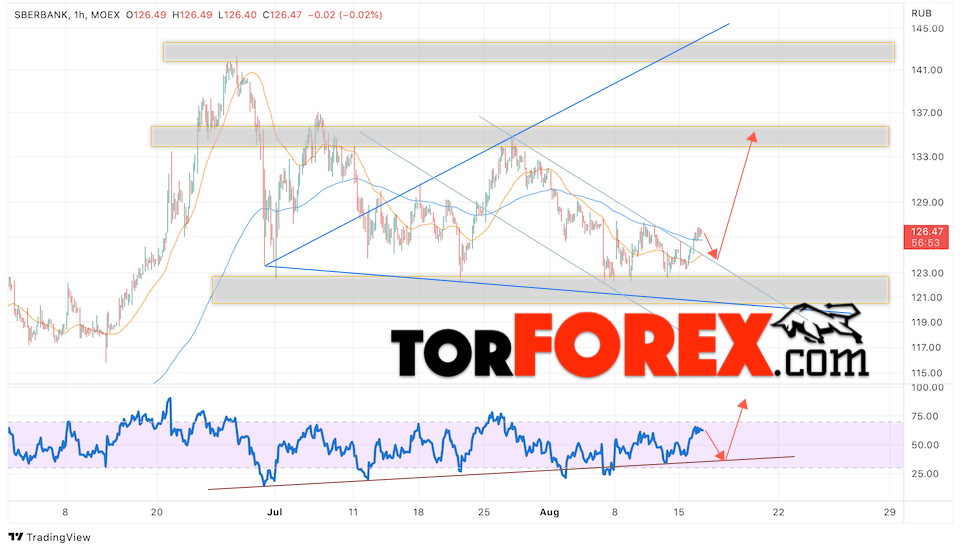The width and height of the screenshot is (961, 551).
Task: Click the change value −0.02 (−0.02%)
Action: point(344,15)
